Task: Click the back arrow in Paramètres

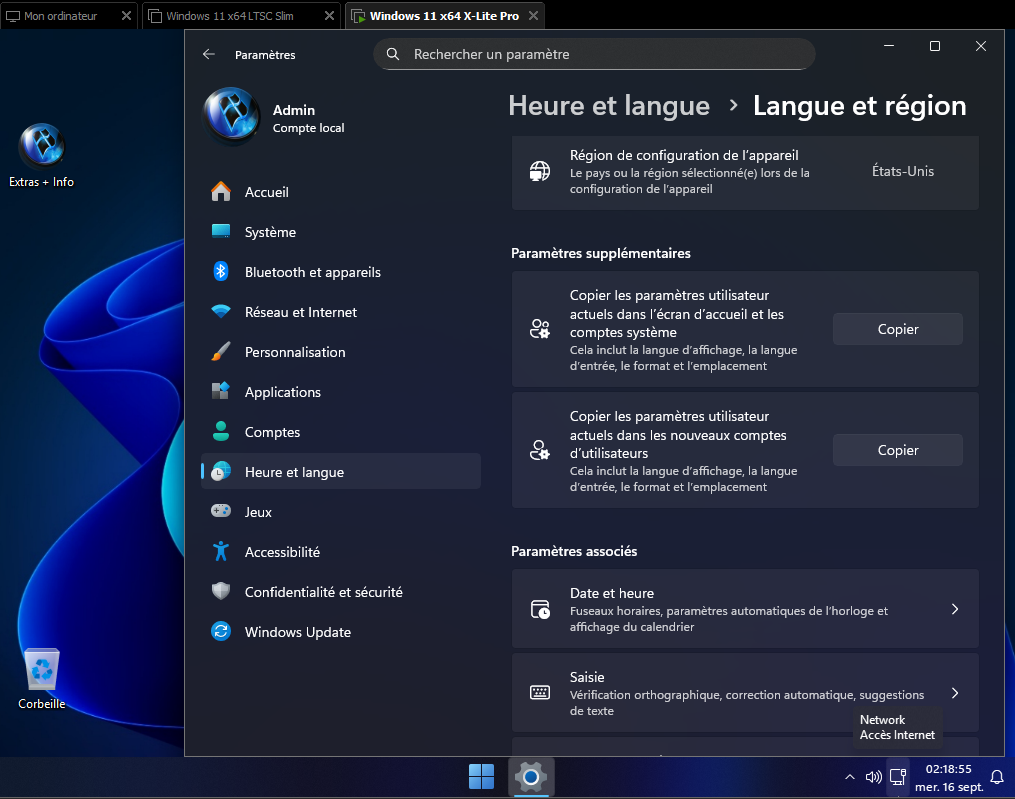Action: point(208,54)
